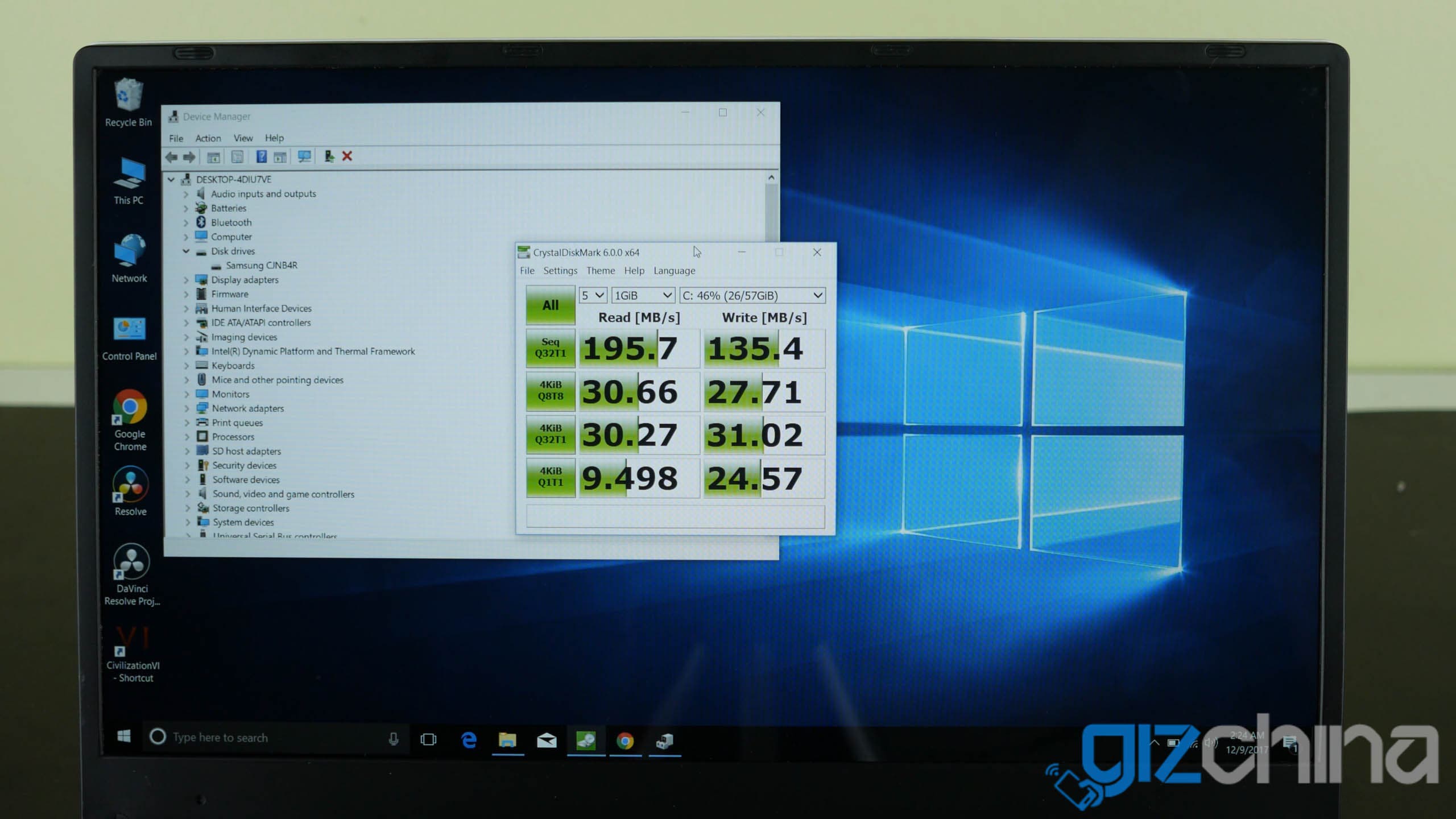
Task: Open the File menu in Device Manager
Action: [x=176, y=138]
